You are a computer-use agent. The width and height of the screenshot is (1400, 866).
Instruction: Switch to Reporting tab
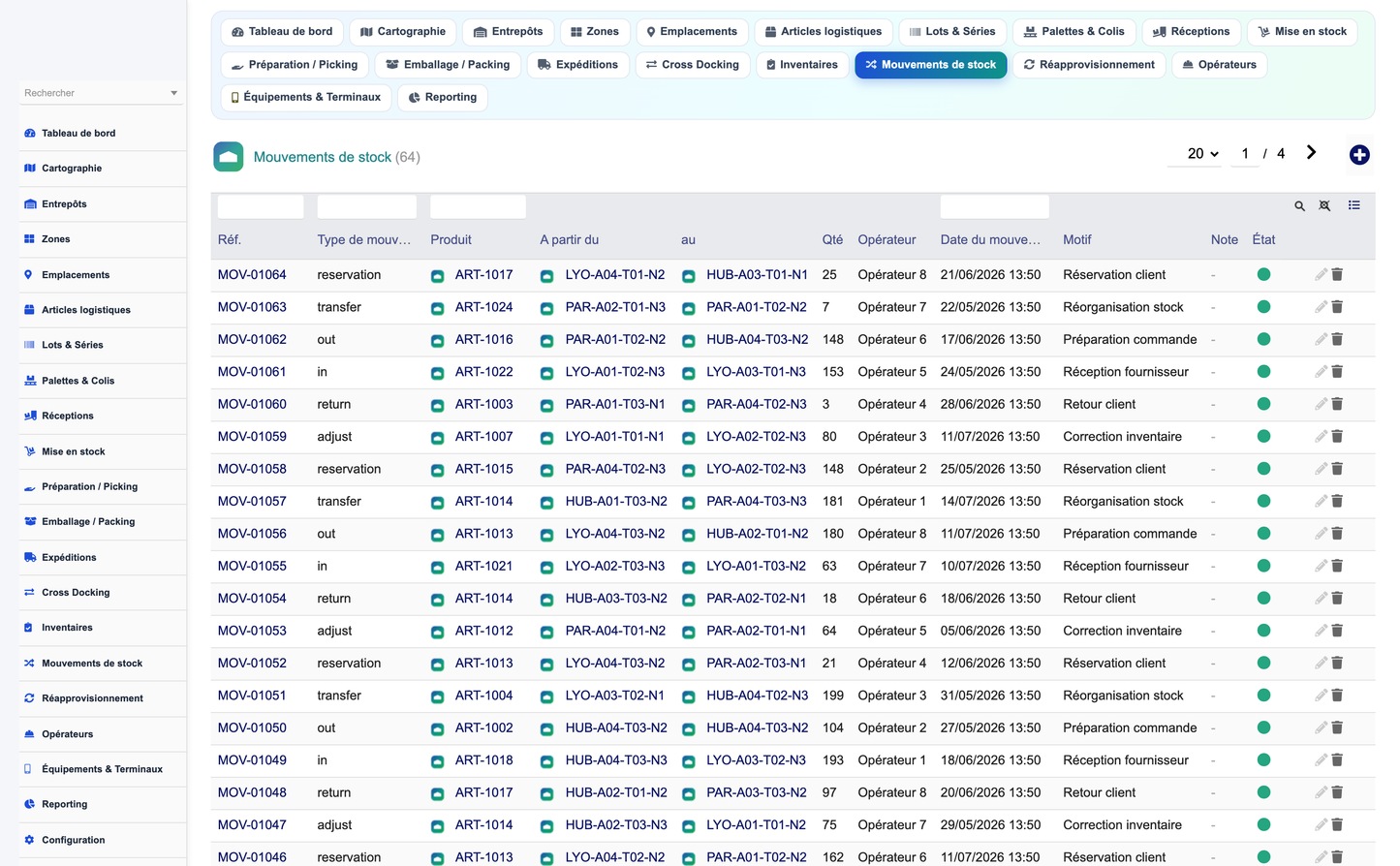pos(443,98)
